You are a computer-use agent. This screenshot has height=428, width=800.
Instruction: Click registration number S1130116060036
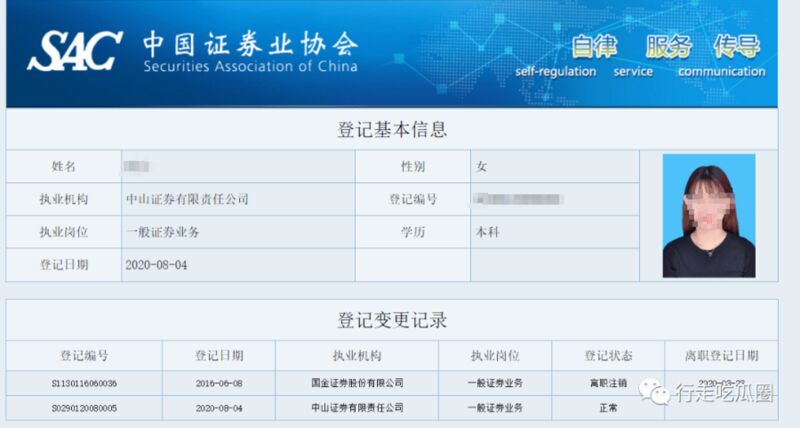(84, 383)
